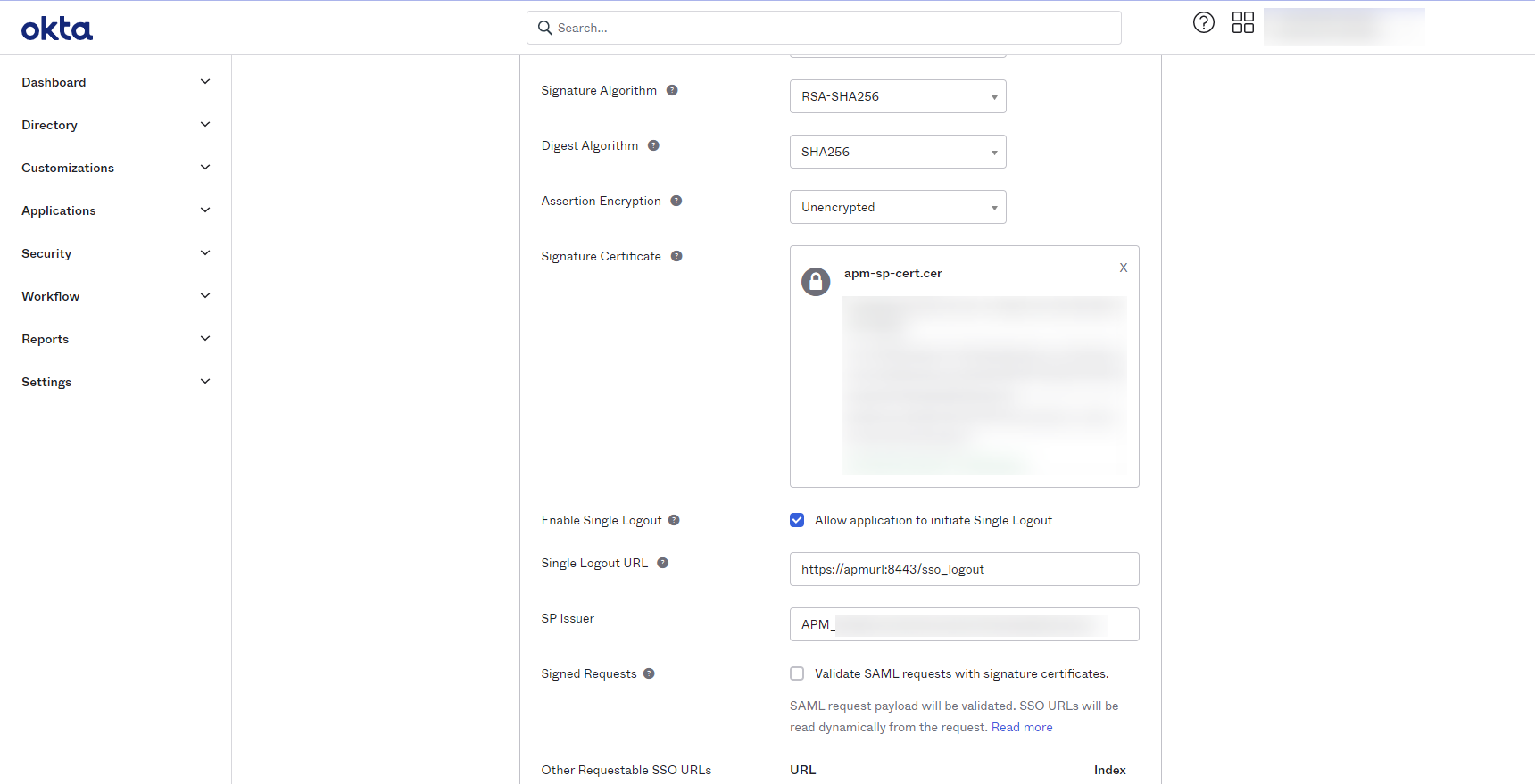
Task: Expand the Directory sidebar section
Action: tap(116, 125)
